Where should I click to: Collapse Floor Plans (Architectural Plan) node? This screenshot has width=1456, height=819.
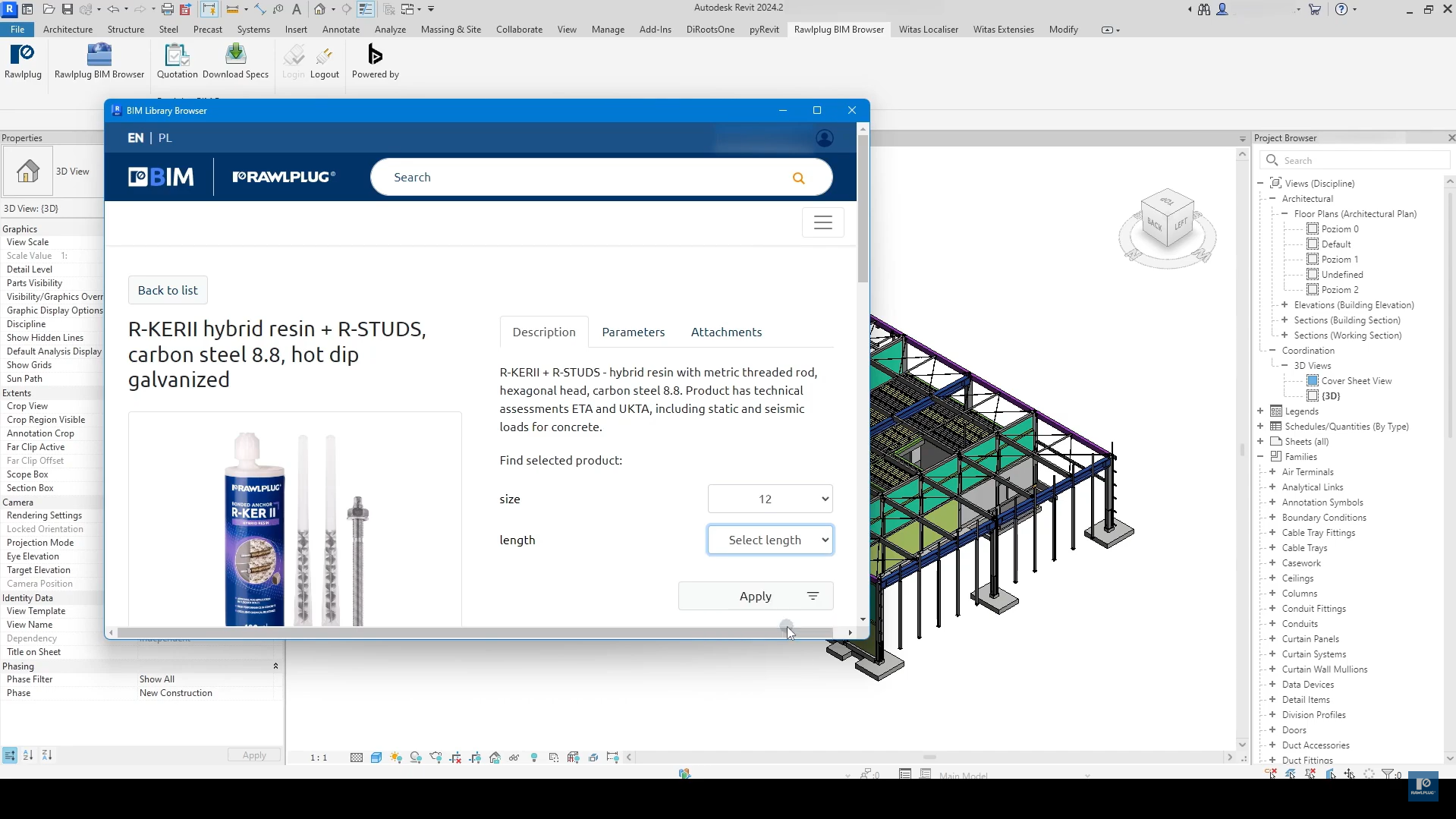pyautogui.click(x=1285, y=214)
